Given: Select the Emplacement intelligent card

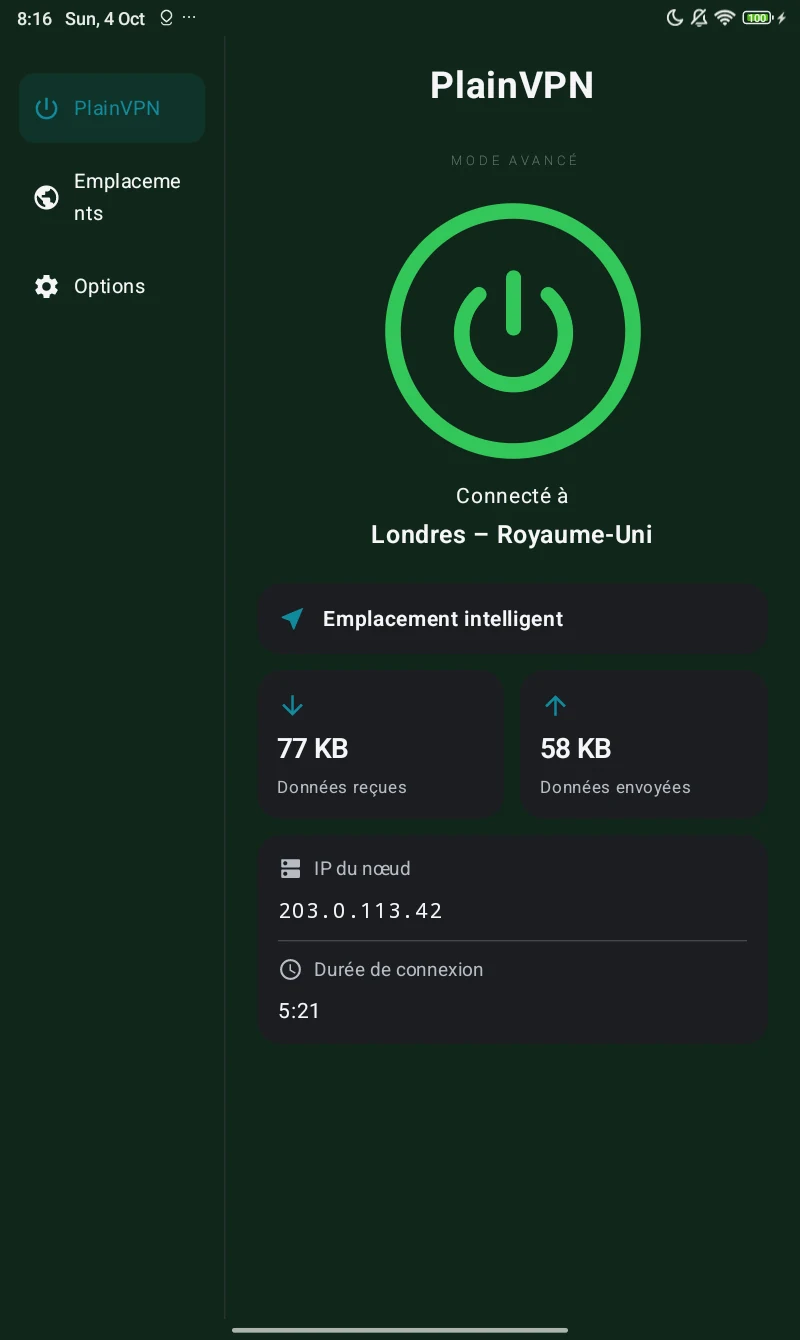Looking at the screenshot, I should point(513,619).
